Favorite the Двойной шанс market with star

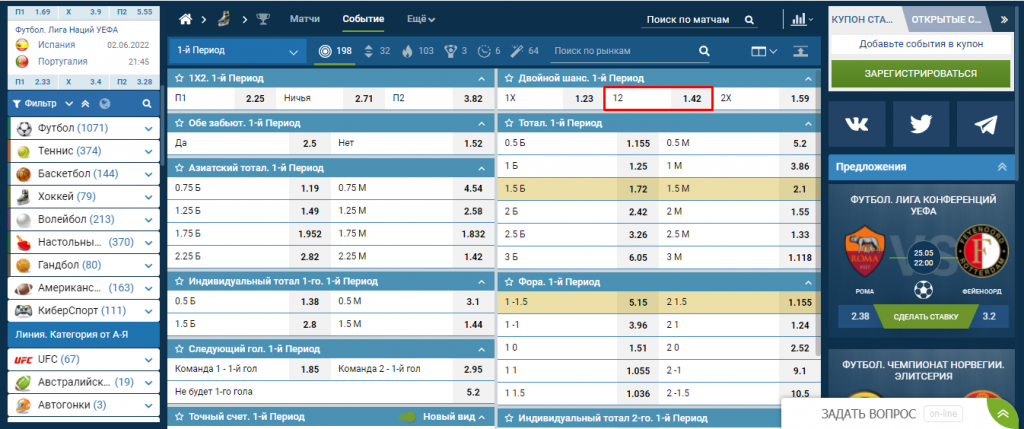tap(509, 77)
